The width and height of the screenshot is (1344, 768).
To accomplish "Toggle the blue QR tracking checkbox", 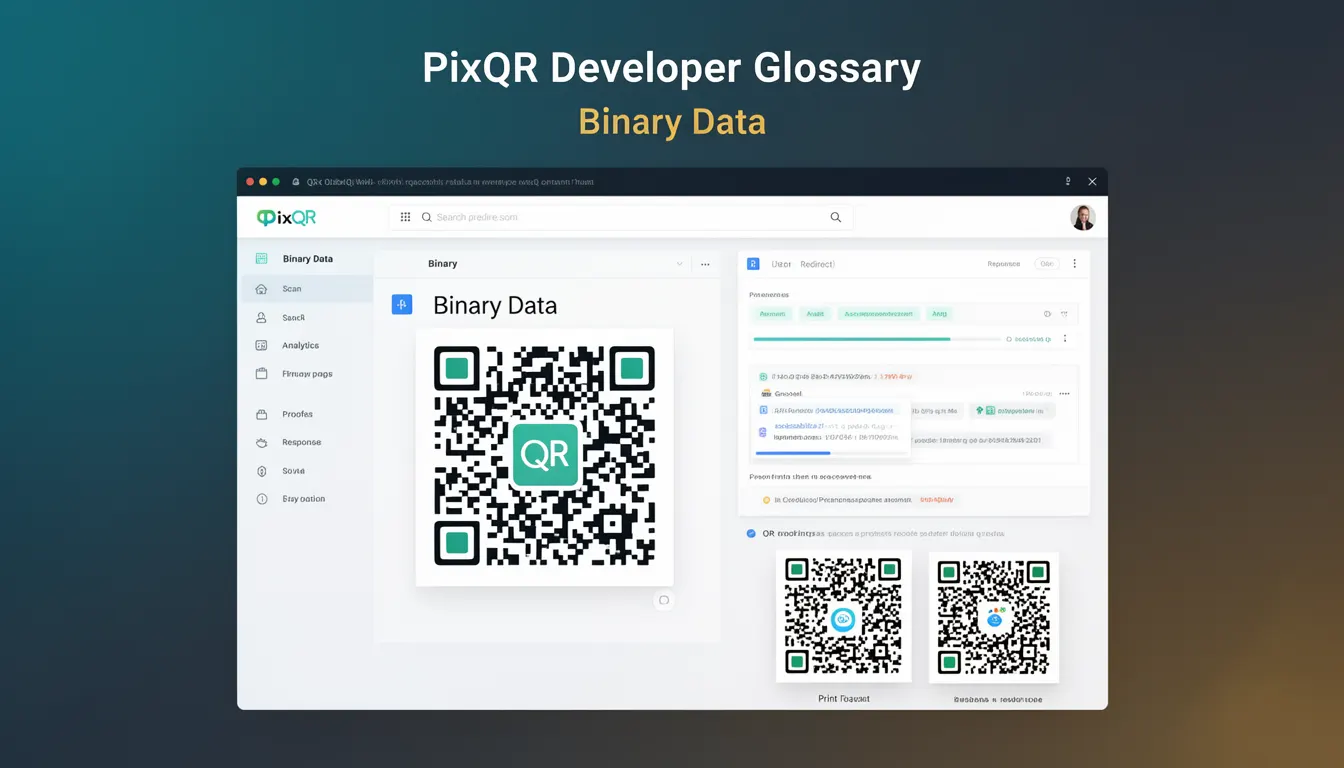I will click(751, 533).
